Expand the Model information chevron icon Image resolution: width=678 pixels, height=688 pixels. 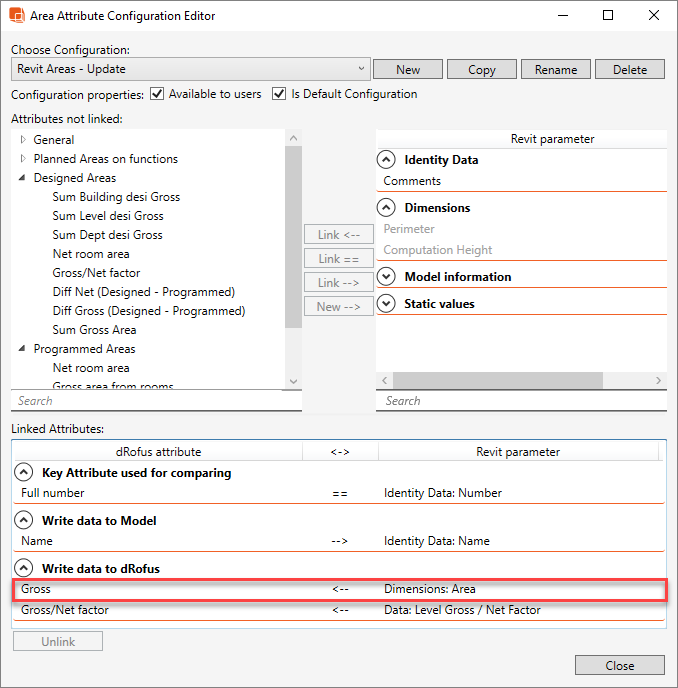click(386, 277)
